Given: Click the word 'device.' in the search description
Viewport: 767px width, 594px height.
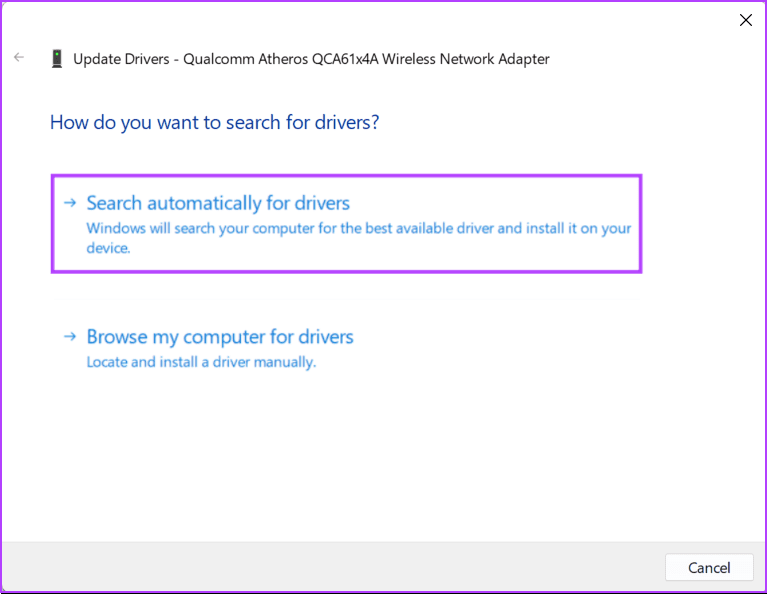Looking at the screenshot, I should tap(108, 248).
